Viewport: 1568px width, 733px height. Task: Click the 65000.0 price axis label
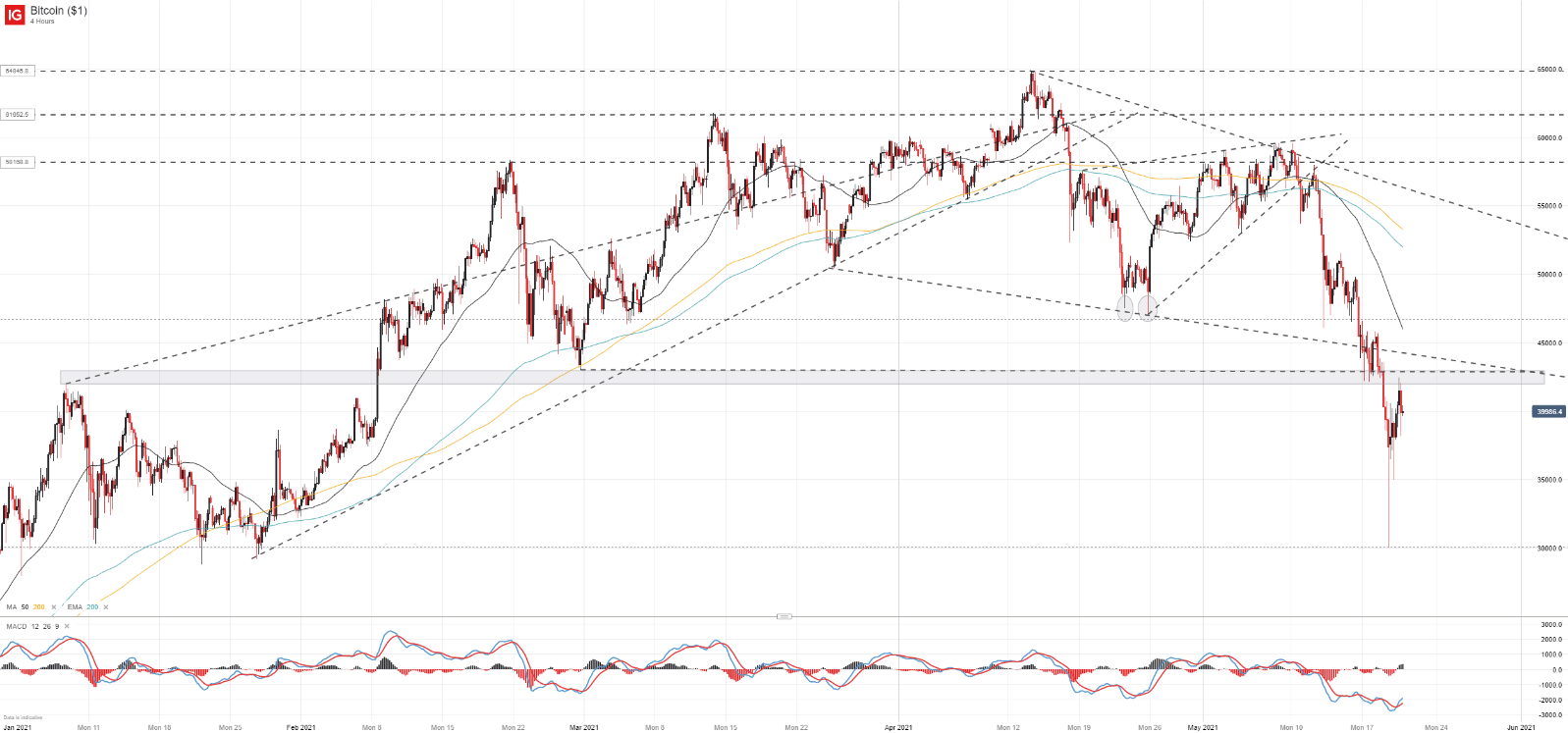coord(1549,70)
